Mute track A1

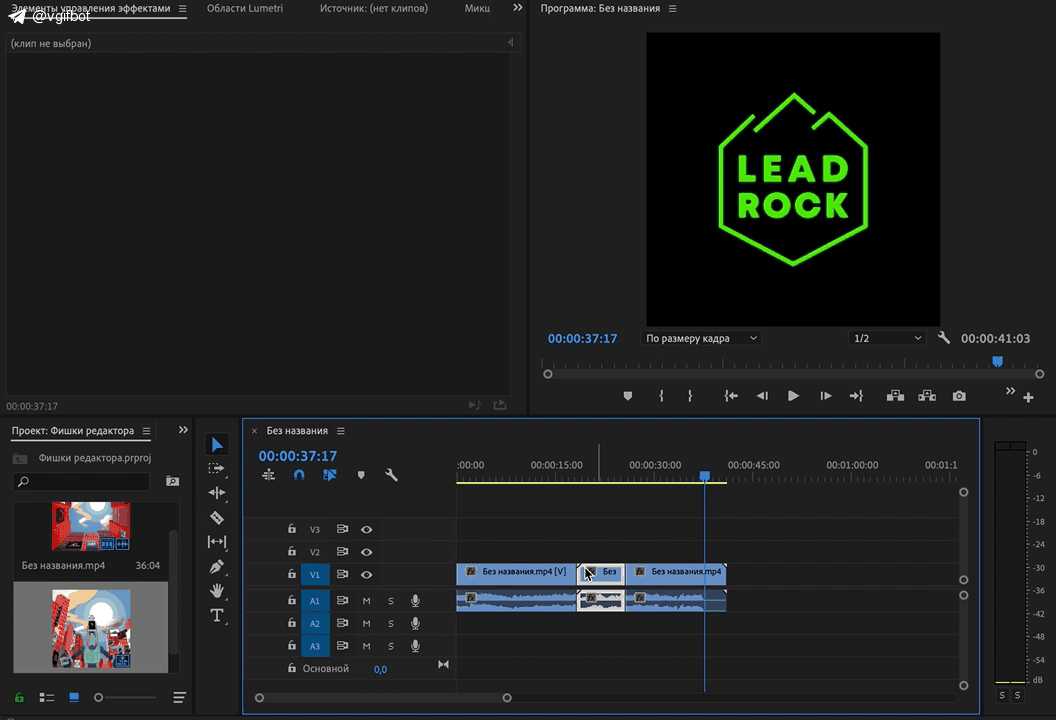[366, 601]
